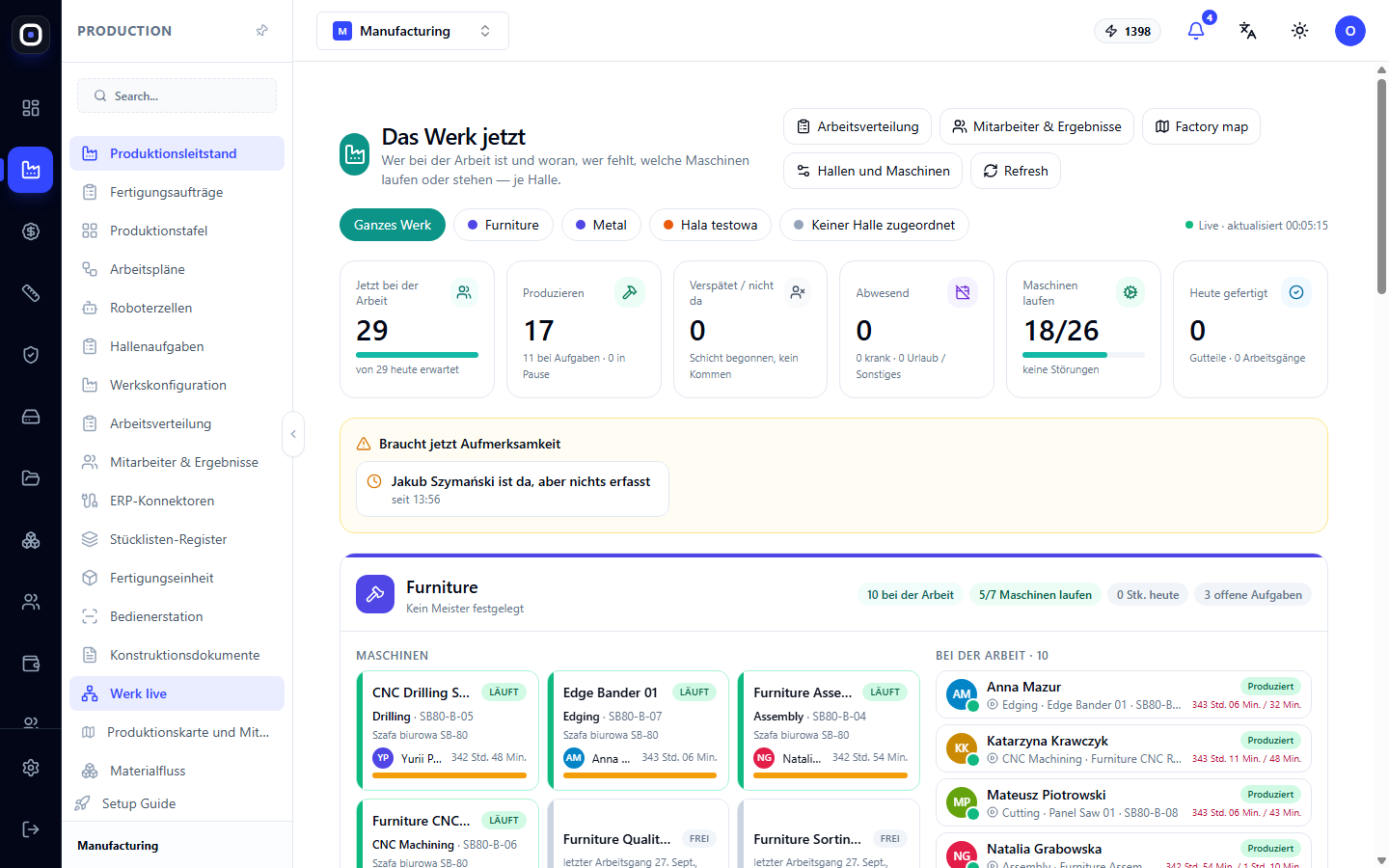Screen dimensions: 1389x868
Task: Click the 1398 credits lightning badge
Action: point(1128,31)
